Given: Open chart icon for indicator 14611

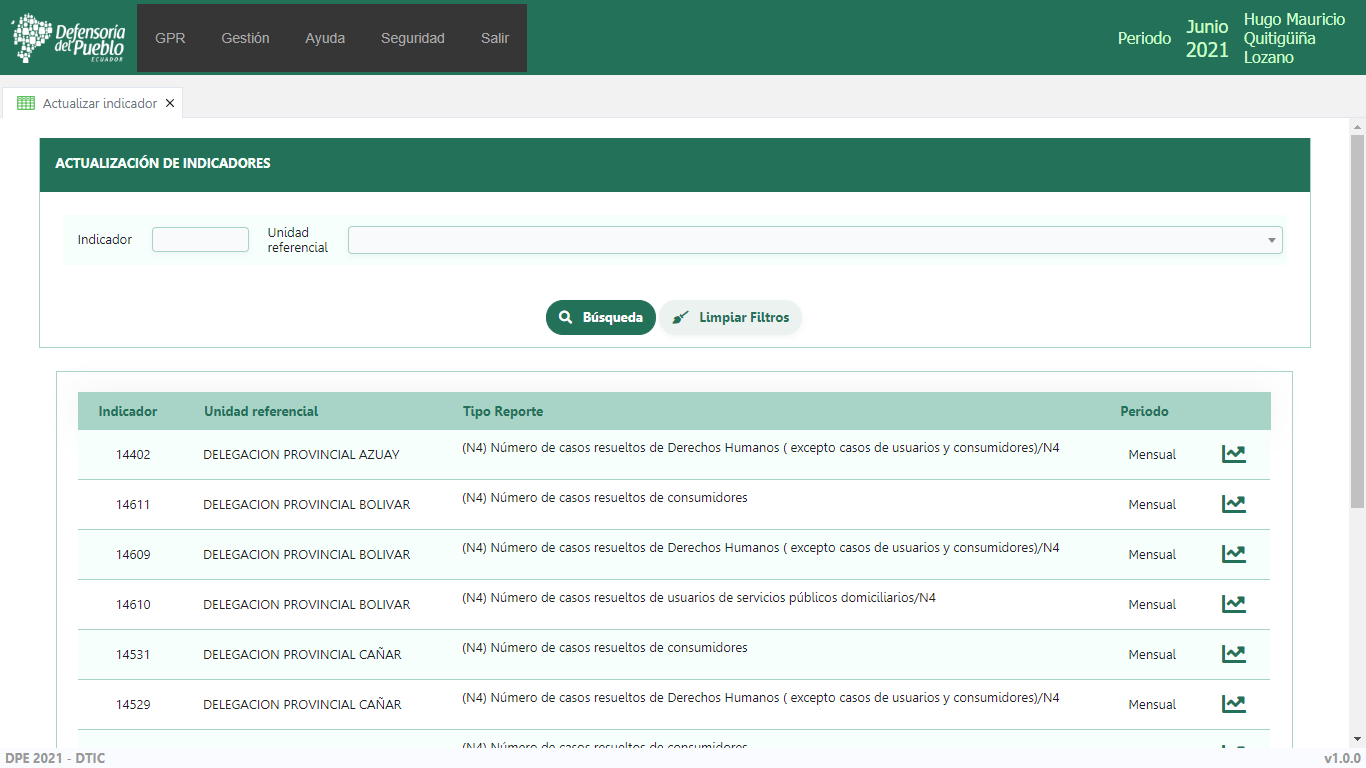Looking at the screenshot, I should coord(1234,504).
